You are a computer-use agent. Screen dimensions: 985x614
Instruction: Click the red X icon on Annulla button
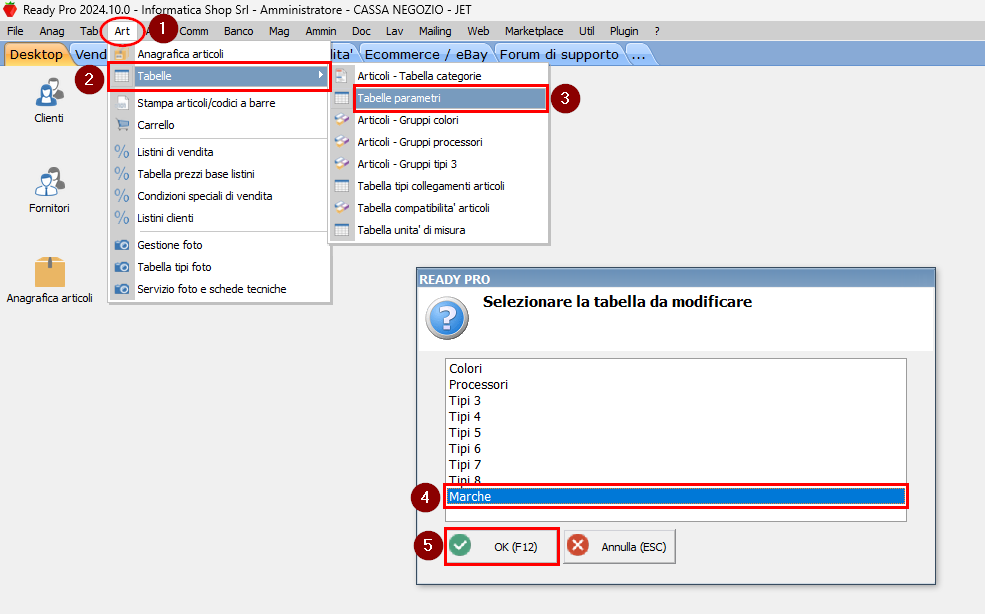click(577, 545)
